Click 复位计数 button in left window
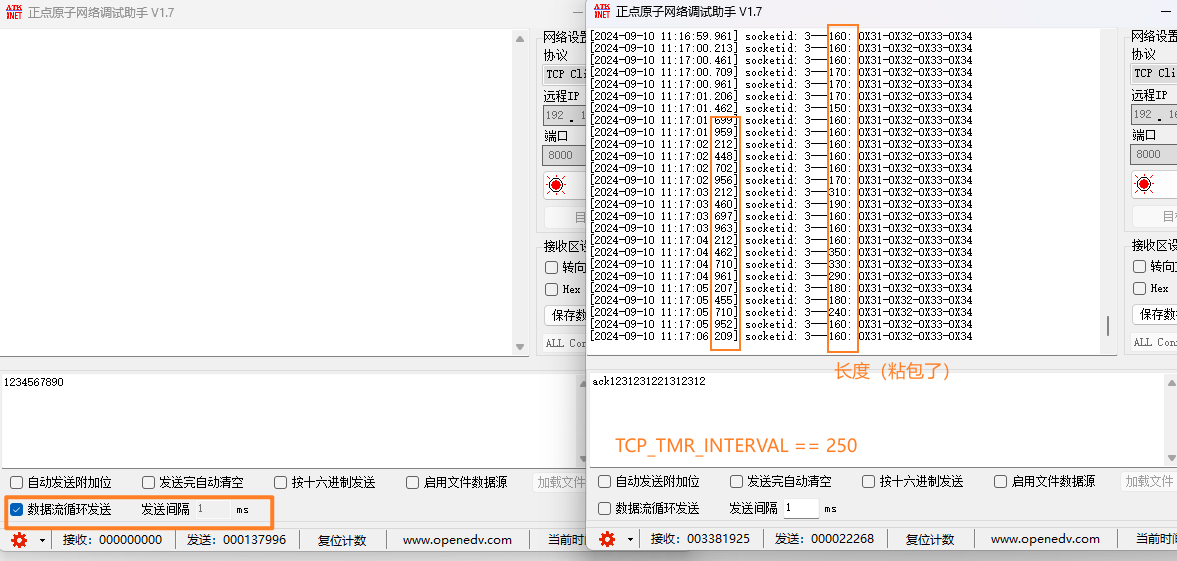 pos(342,540)
